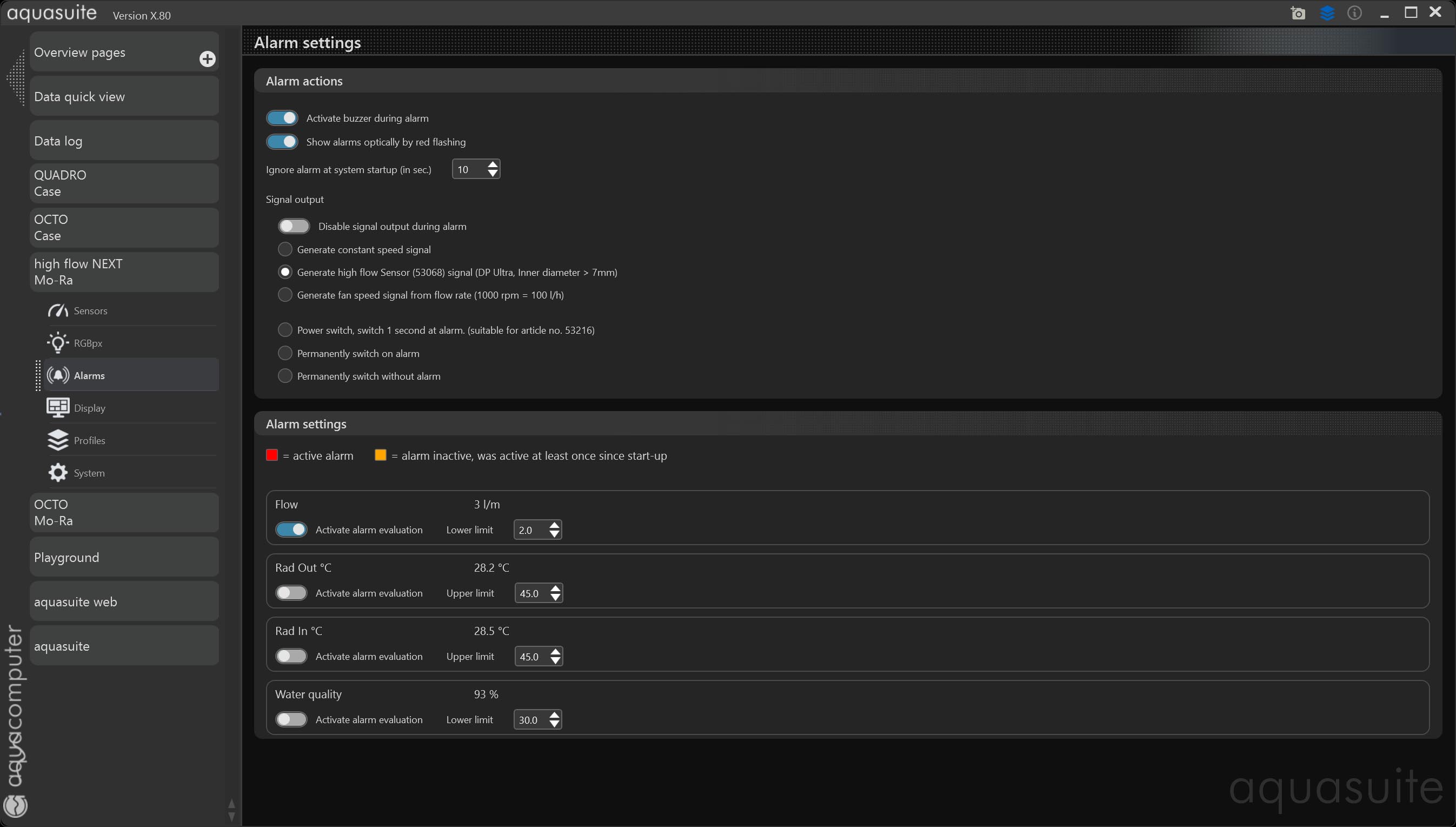Click the info icon in title bar
The width and height of the screenshot is (1456, 827).
click(1354, 13)
